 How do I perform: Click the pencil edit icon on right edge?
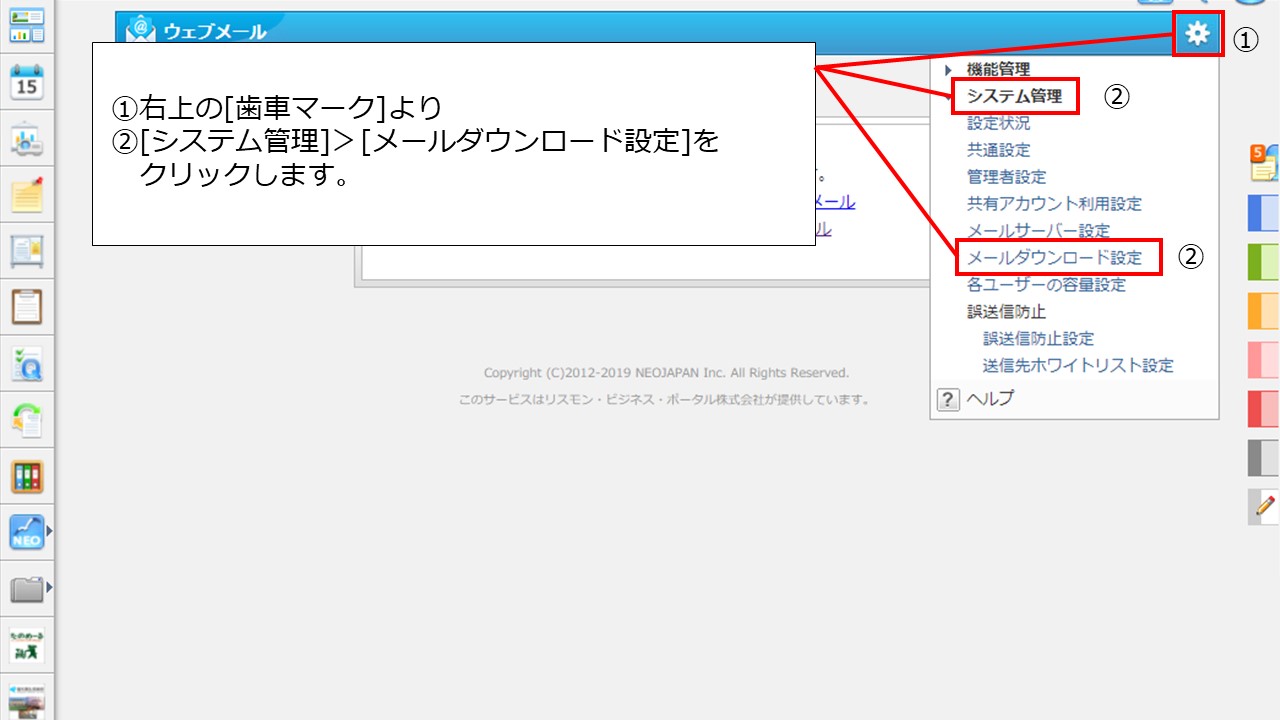click(x=1264, y=507)
